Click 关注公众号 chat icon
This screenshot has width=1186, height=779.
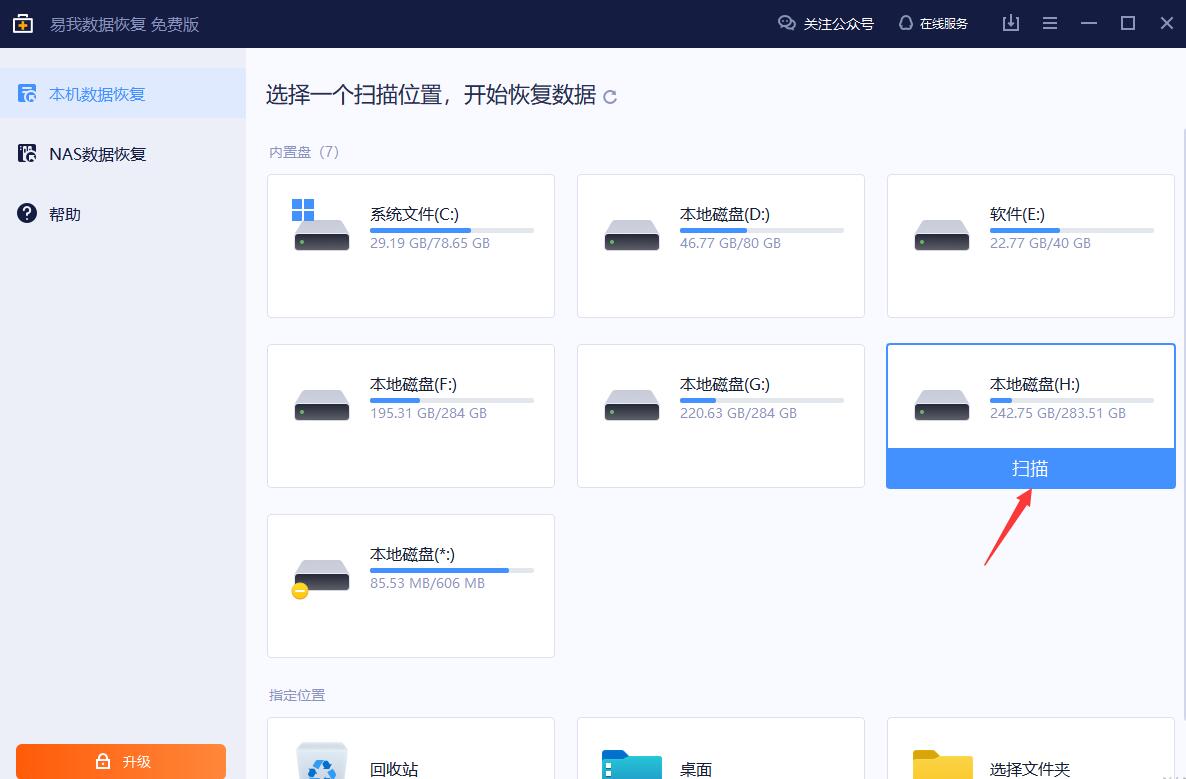(786, 23)
